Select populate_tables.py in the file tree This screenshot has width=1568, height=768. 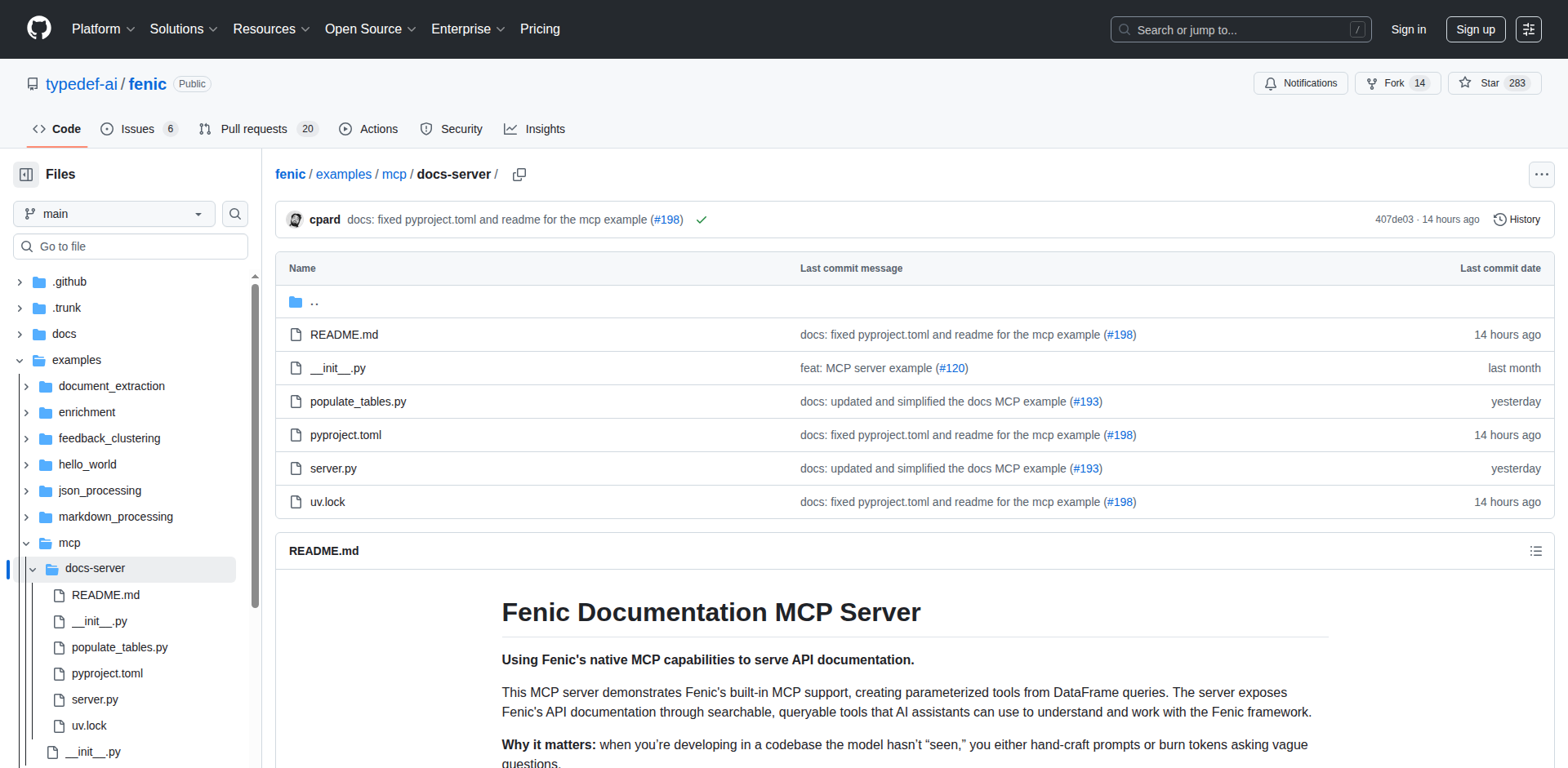coord(120,647)
